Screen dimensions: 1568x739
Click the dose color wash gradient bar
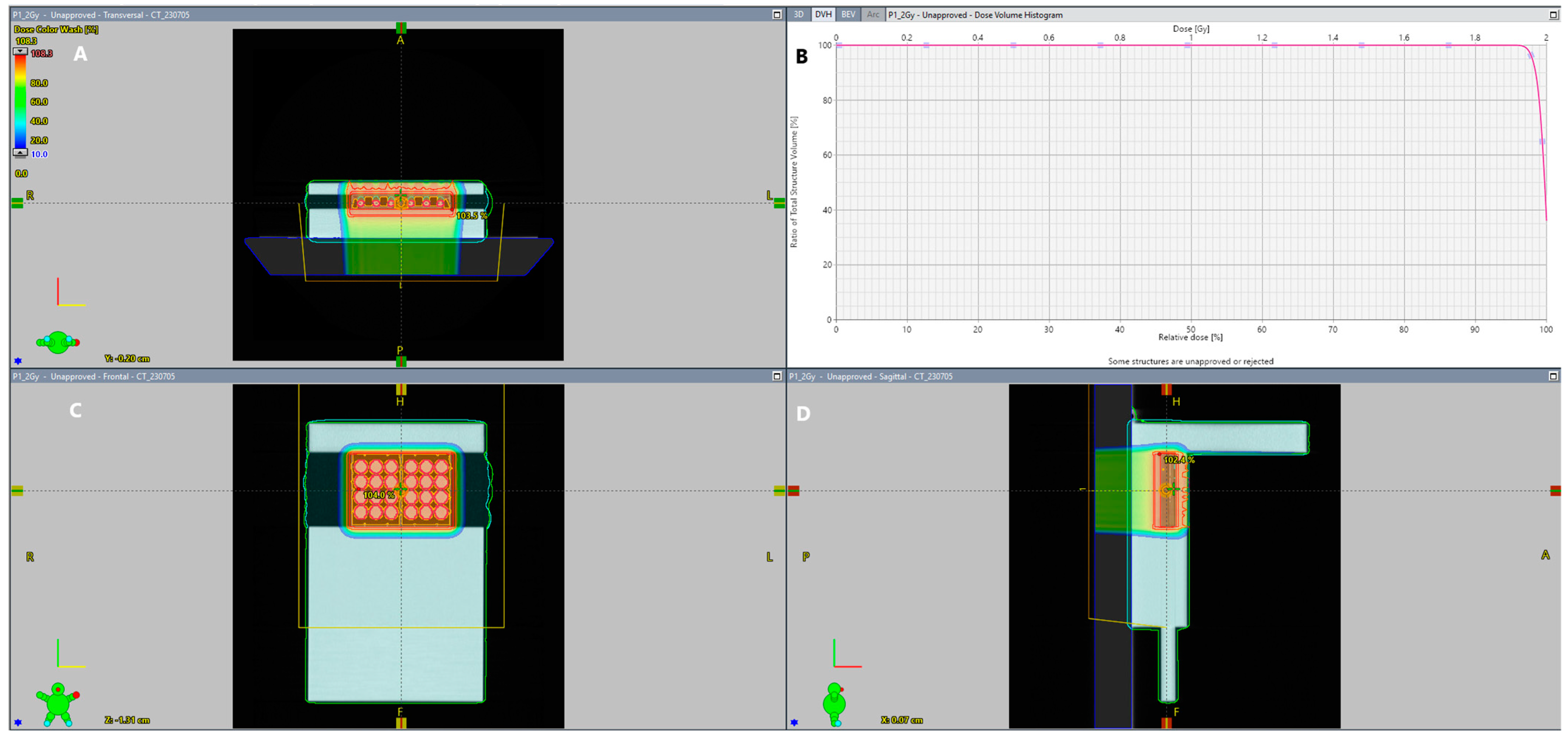tap(20, 101)
